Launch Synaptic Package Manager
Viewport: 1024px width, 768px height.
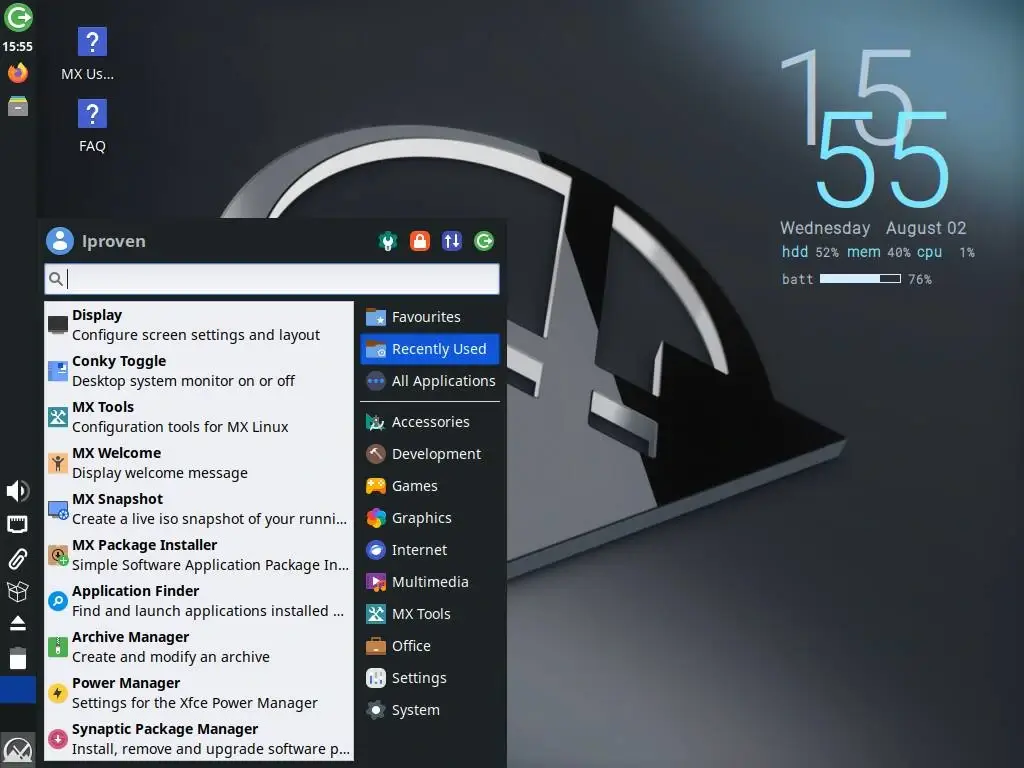(x=199, y=739)
